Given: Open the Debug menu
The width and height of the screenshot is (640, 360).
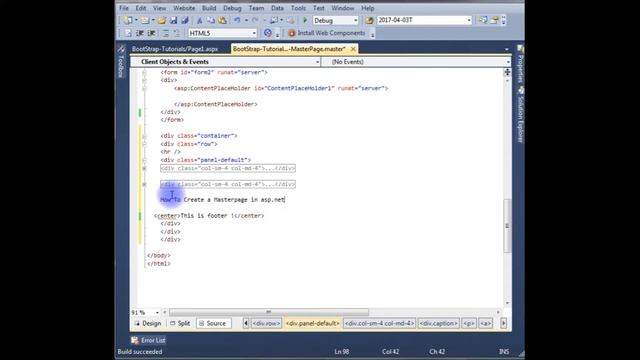Looking at the screenshot, I should click(232, 8).
